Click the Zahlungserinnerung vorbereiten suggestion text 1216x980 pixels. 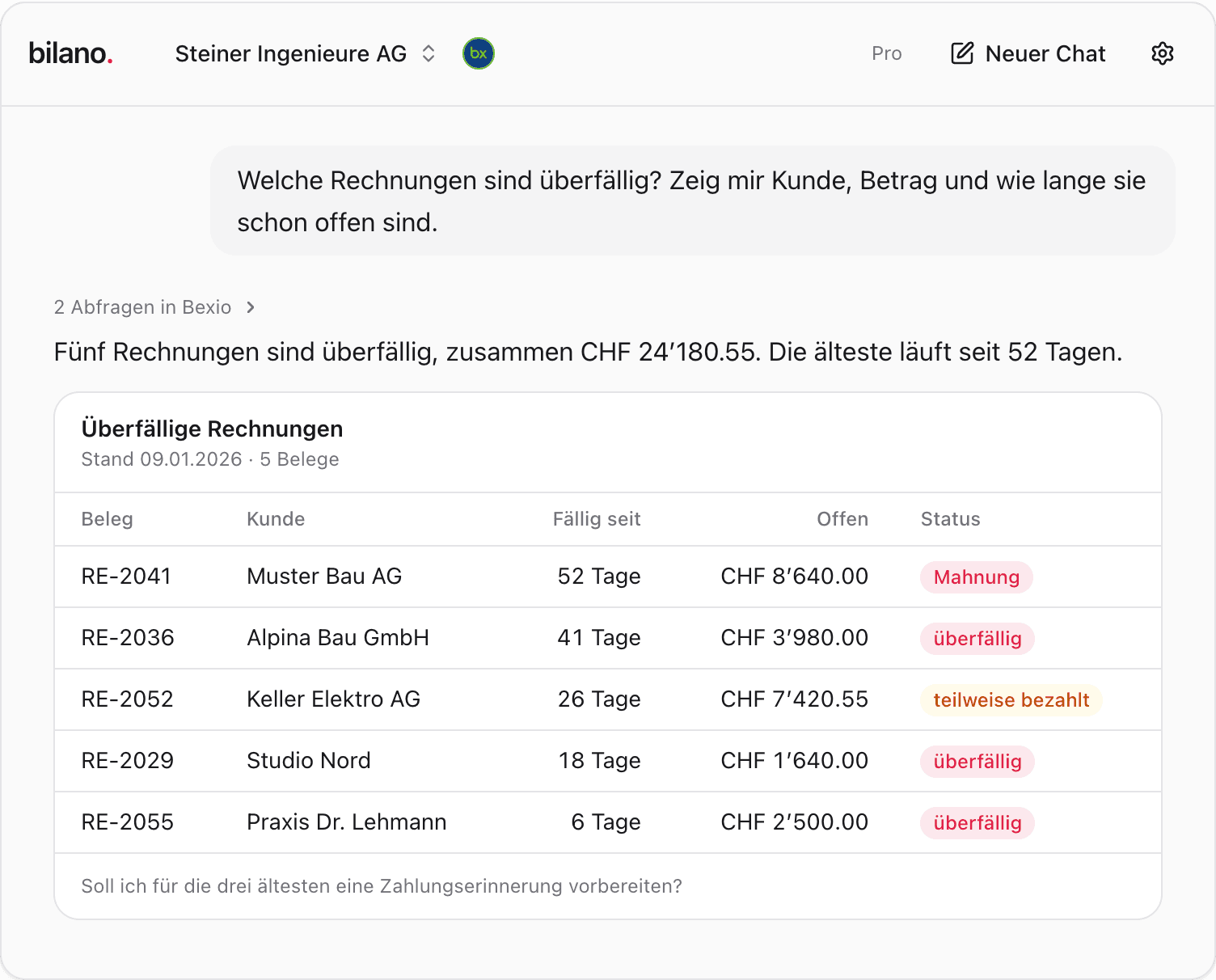coord(382,886)
